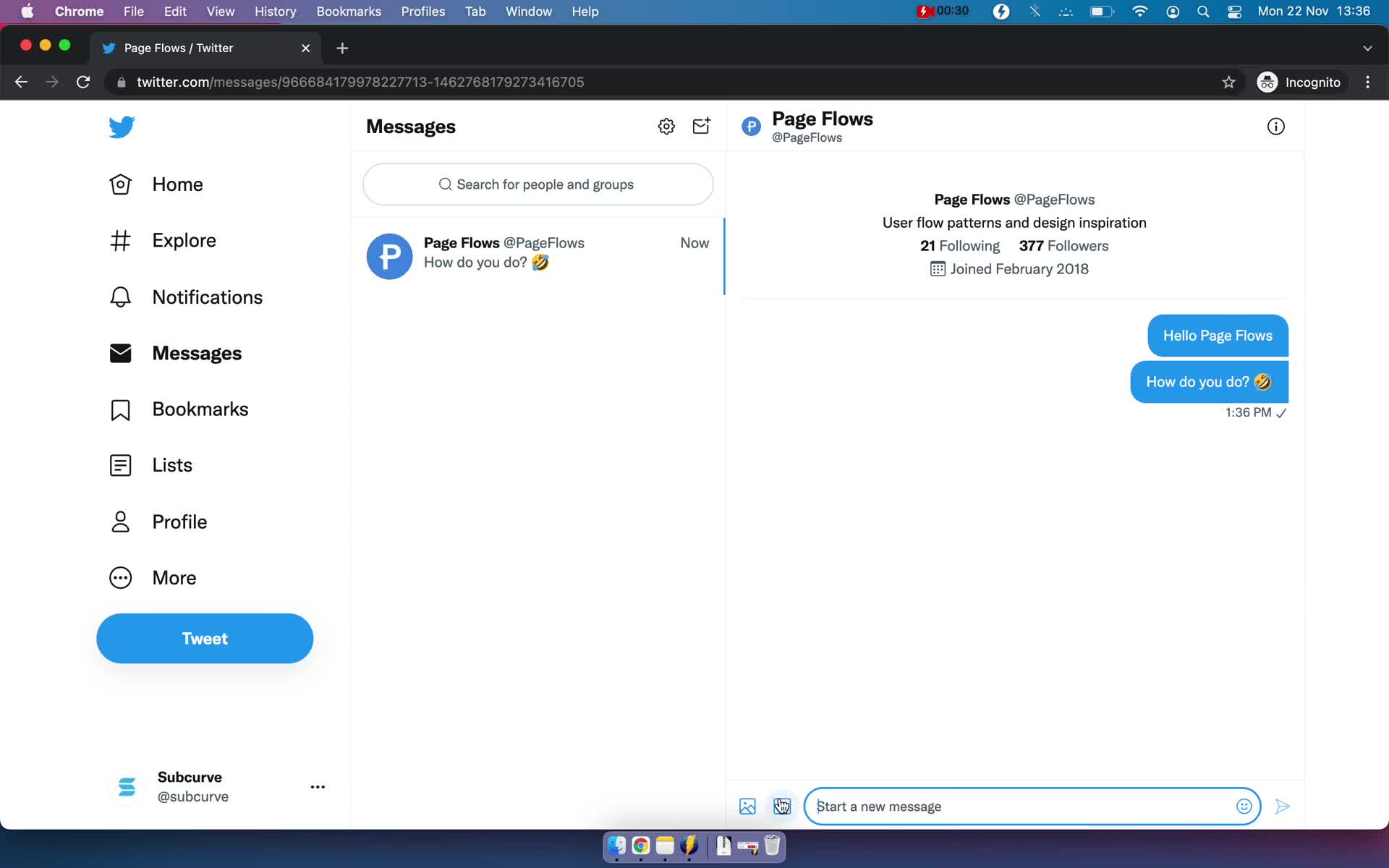This screenshot has width=1389, height=868.
Task: Open the Window menu
Action: (529, 12)
